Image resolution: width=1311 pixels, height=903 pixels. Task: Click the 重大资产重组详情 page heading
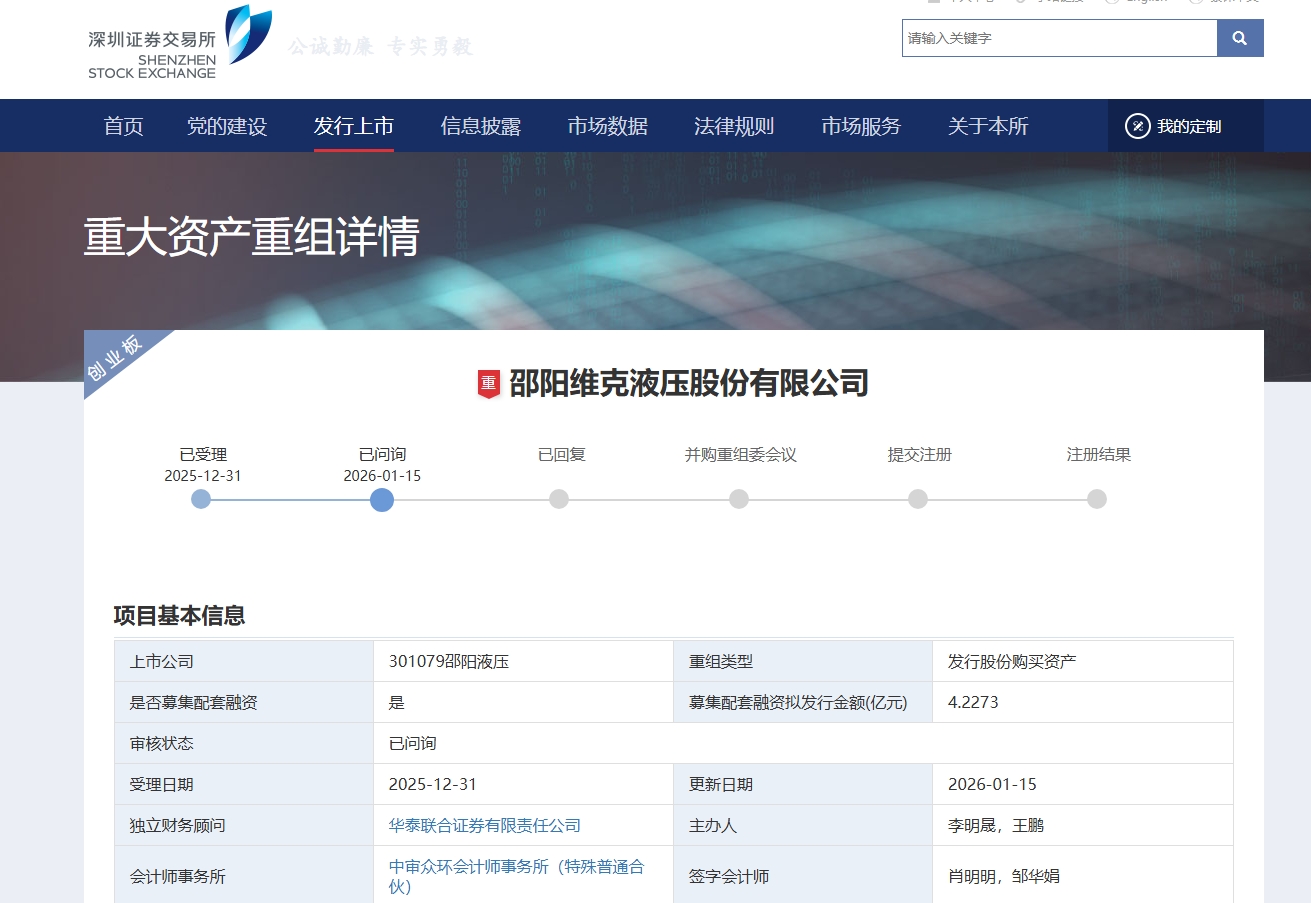tap(252, 238)
